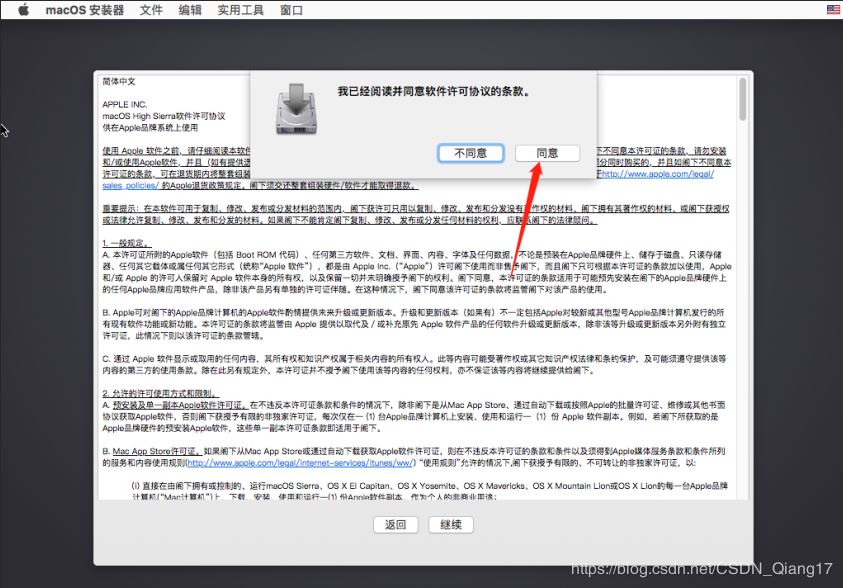Click the dialog text about agreeing to terms

[x=432, y=91]
